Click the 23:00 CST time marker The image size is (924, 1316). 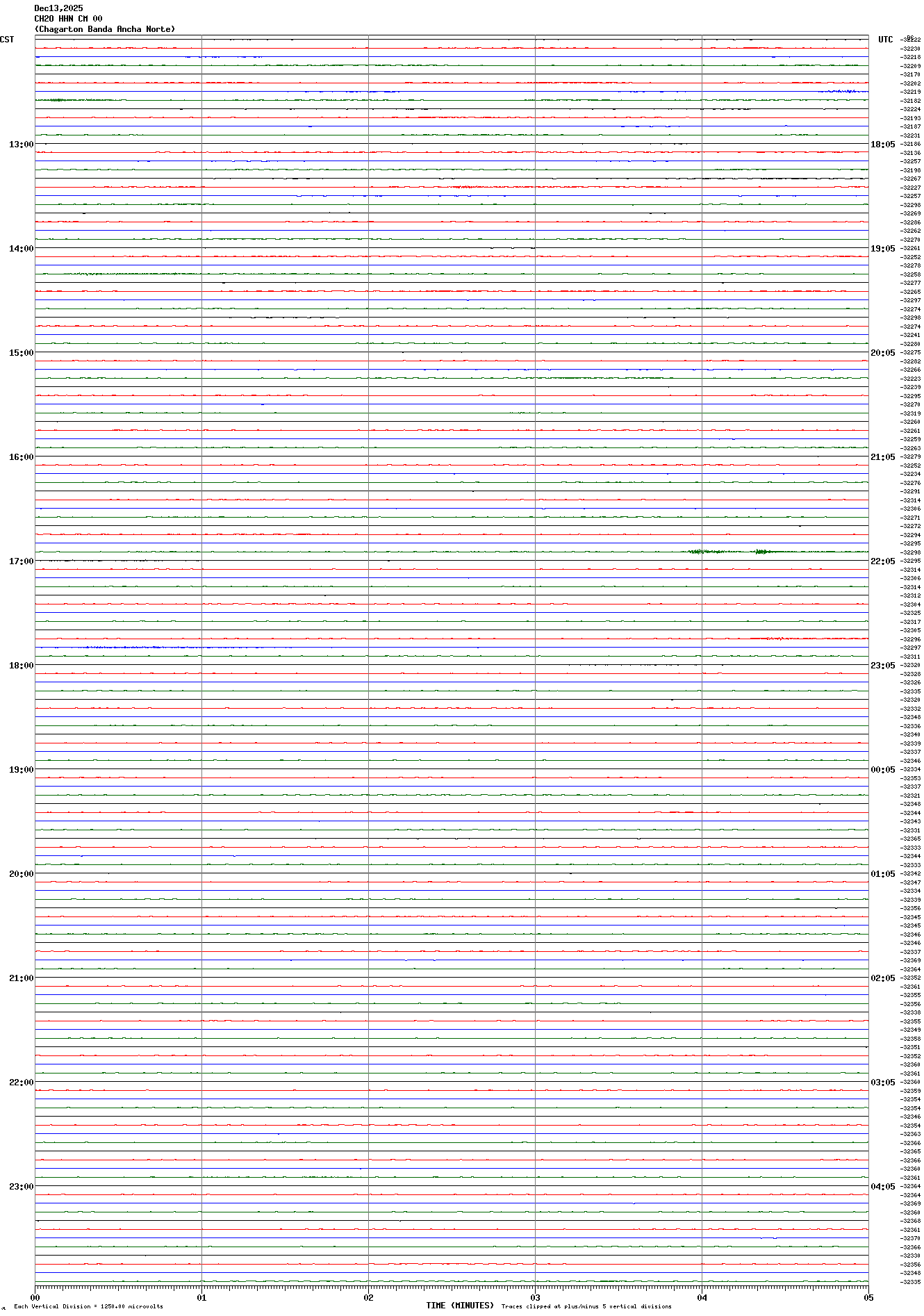[21, 1187]
